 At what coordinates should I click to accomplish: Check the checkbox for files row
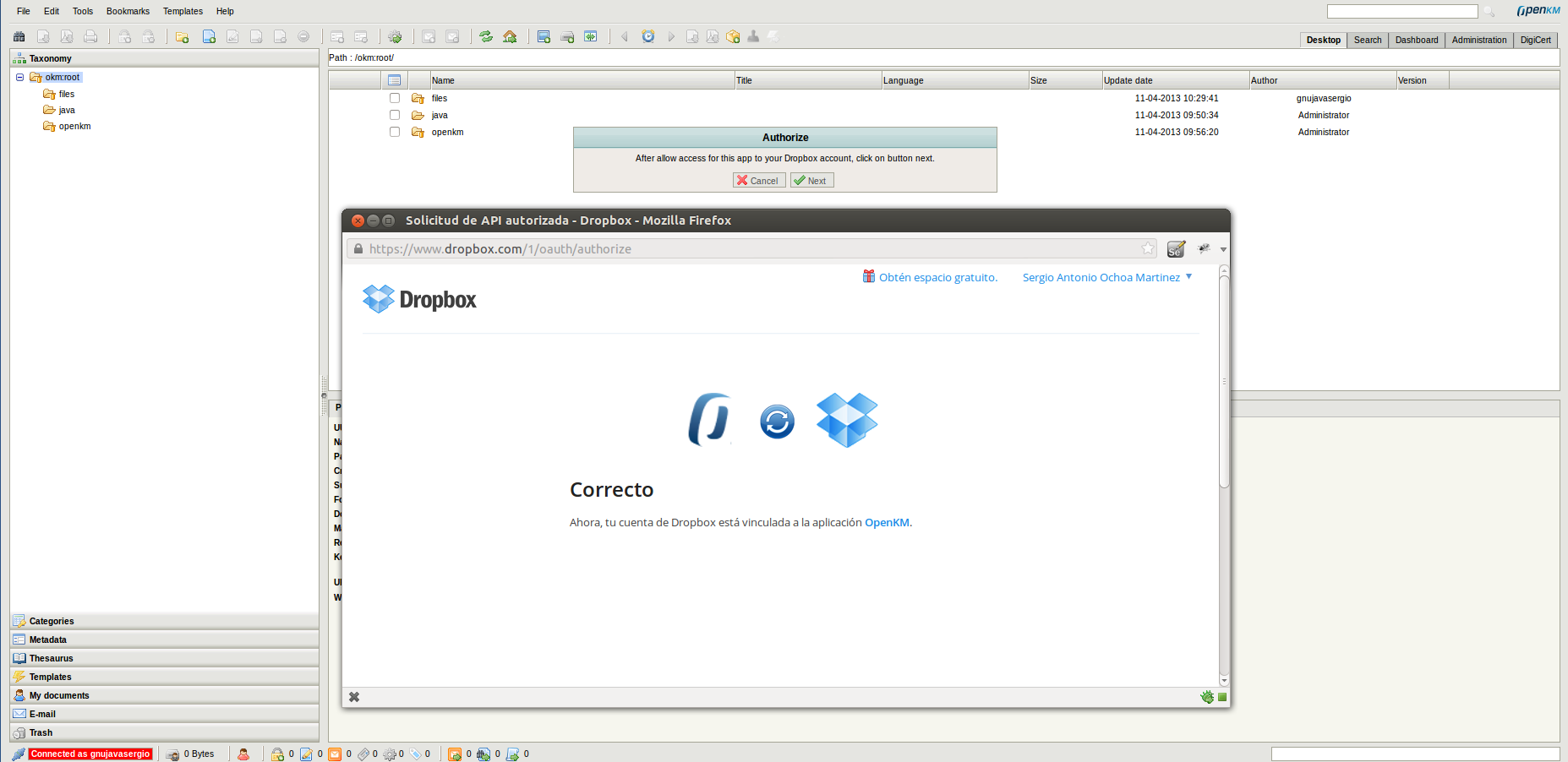pos(395,98)
